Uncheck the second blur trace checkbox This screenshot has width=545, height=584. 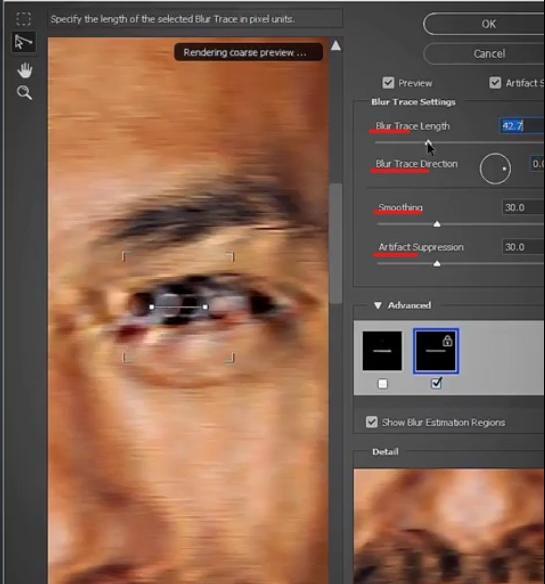[436, 383]
